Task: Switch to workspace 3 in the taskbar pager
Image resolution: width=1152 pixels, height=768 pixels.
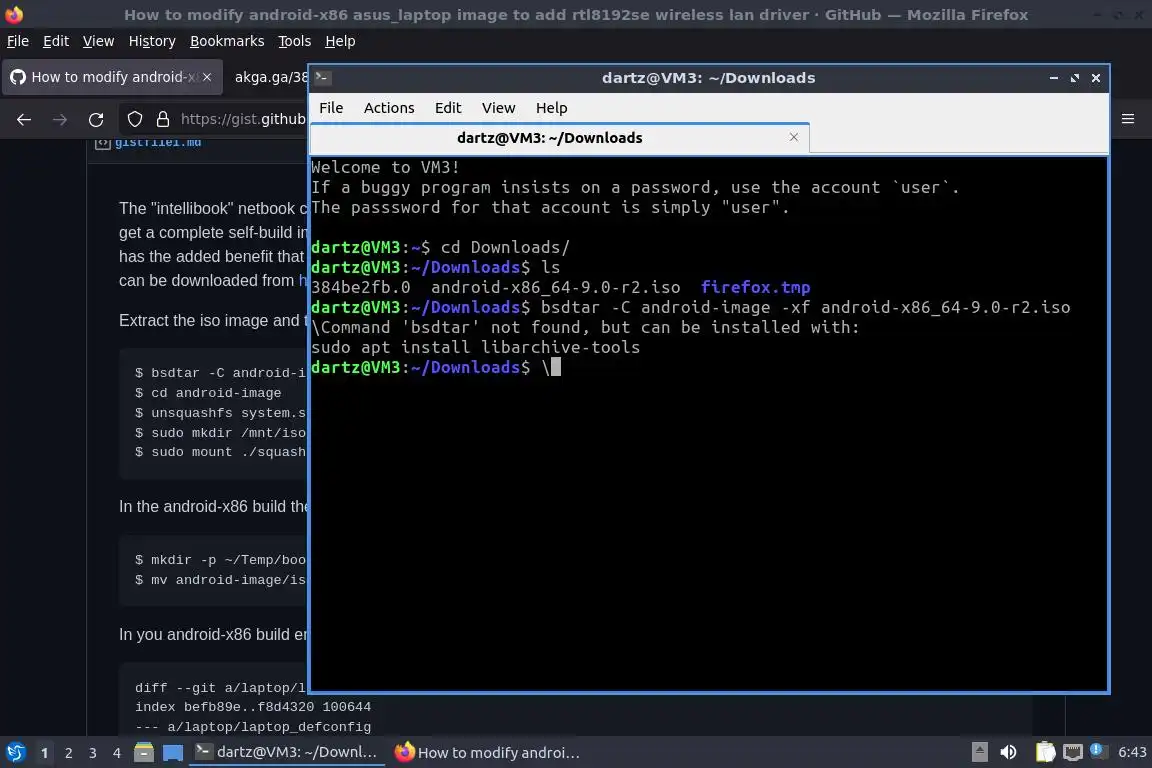Action: pyautogui.click(x=93, y=753)
